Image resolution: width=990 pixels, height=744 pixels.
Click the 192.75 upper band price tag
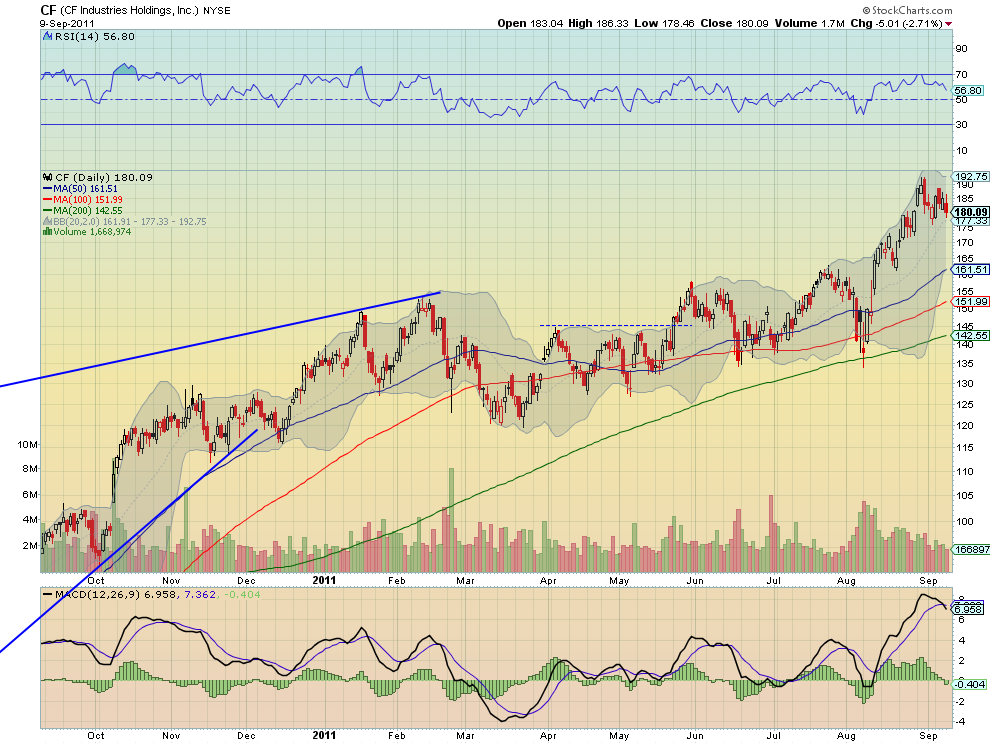(x=971, y=177)
